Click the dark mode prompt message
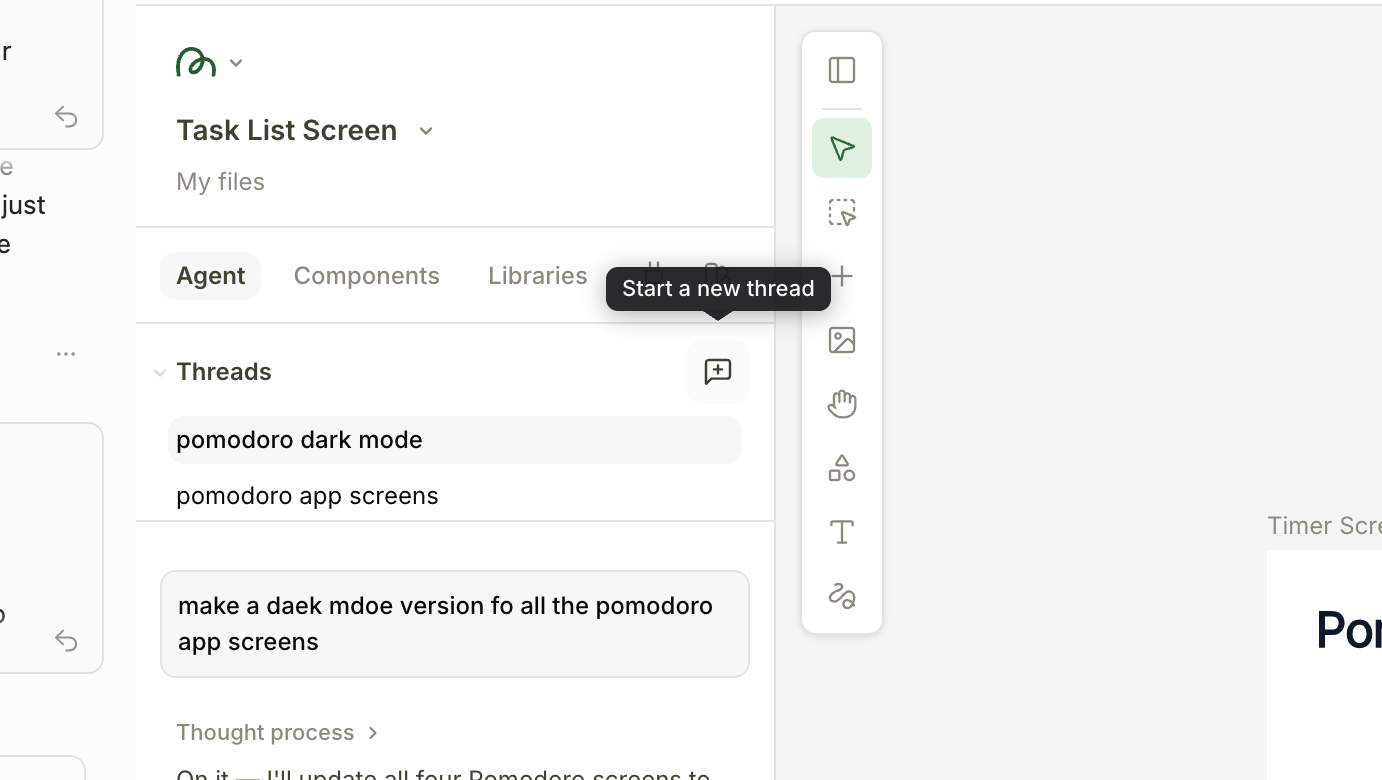The image size is (1382, 780). tap(455, 624)
